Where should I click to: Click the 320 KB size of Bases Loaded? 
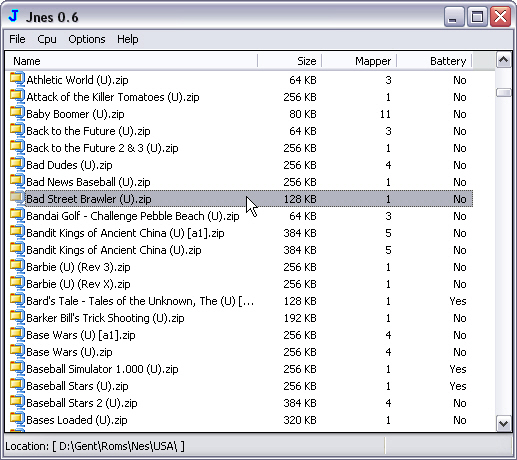click(300, 420)
